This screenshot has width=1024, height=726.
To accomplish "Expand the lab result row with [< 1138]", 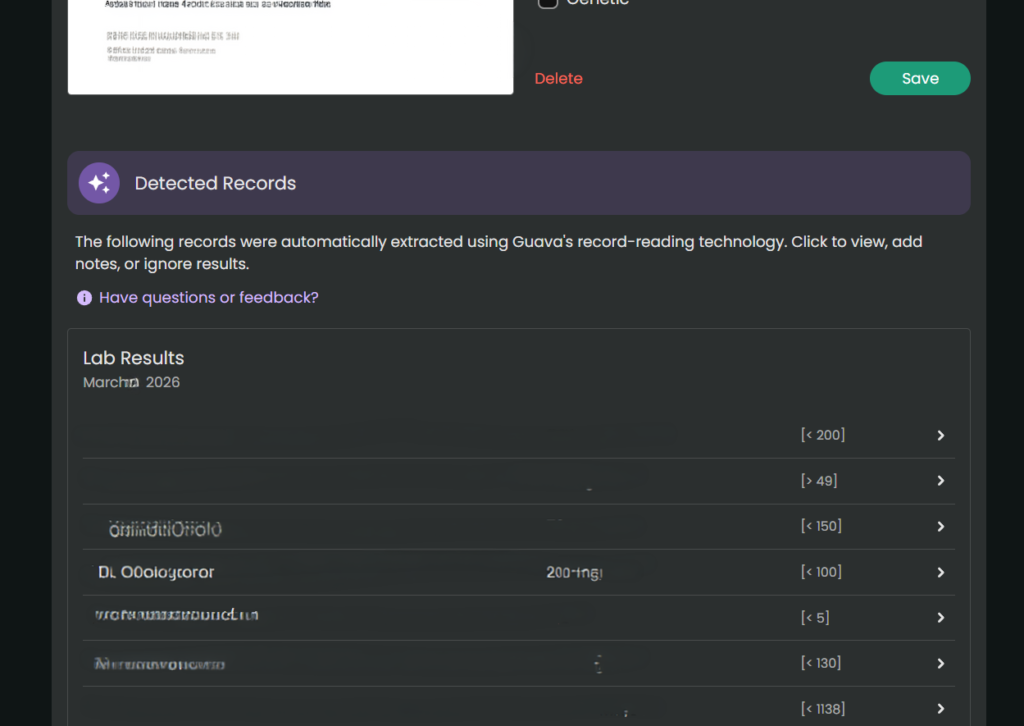I will tap(519, 707).
